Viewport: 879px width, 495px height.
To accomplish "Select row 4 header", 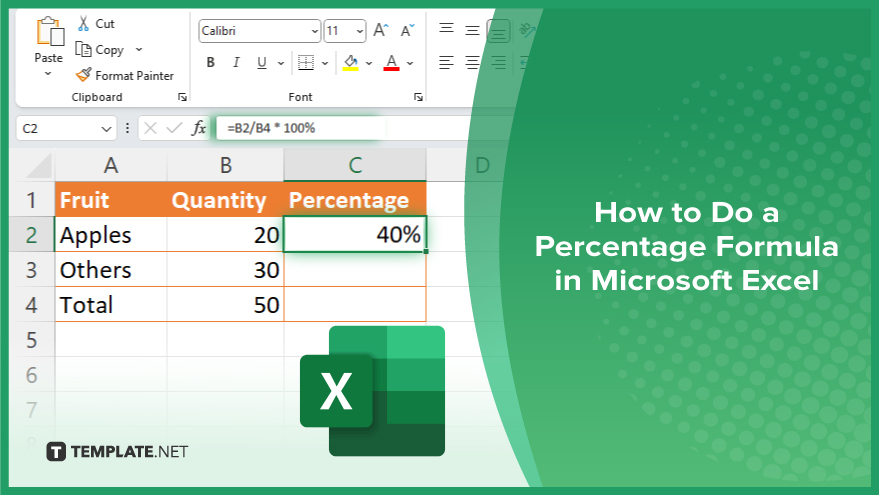I will 31,305.
